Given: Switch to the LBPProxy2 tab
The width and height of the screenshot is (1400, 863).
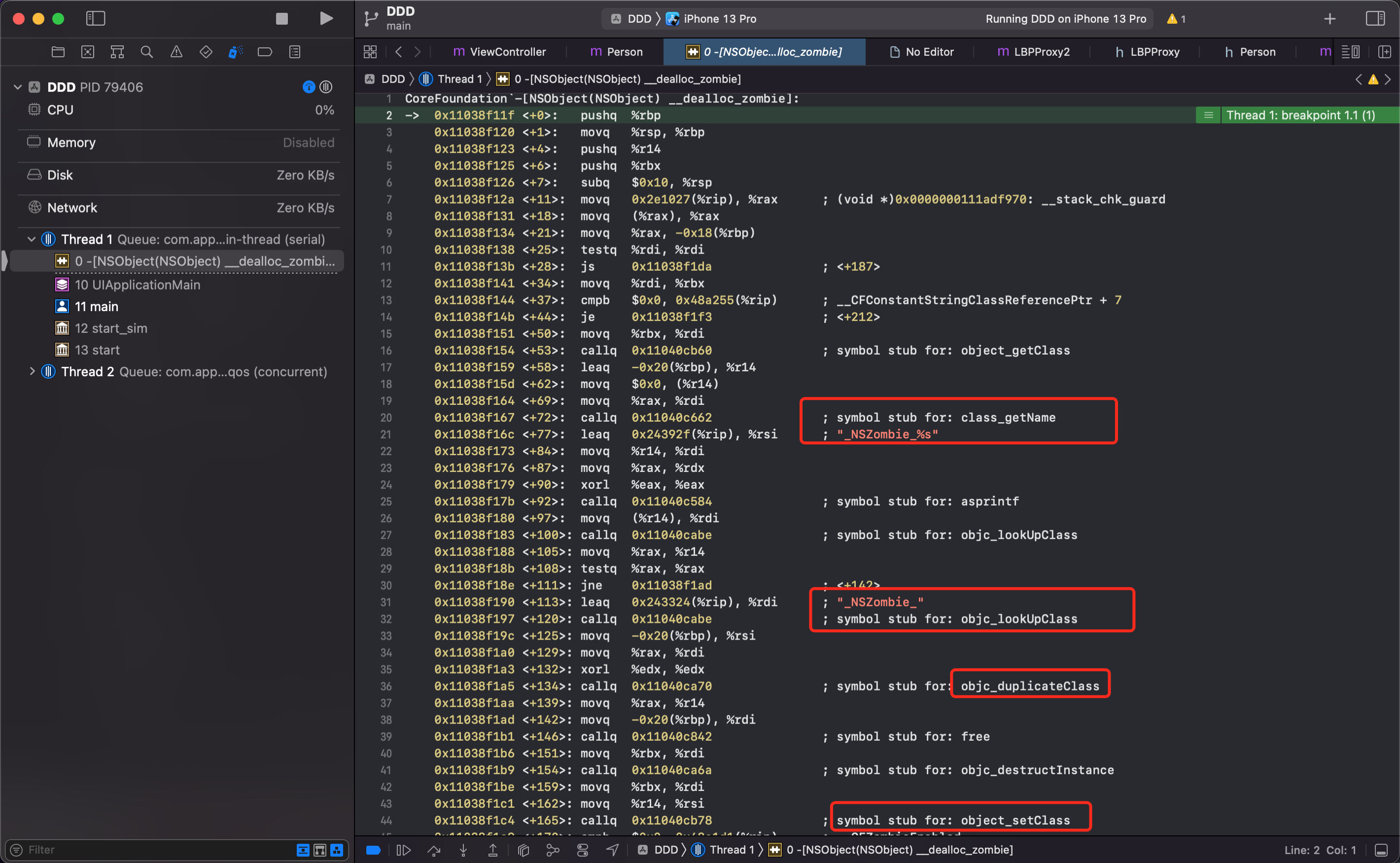Looking at the screenshot, I should tap(1033, 52).
